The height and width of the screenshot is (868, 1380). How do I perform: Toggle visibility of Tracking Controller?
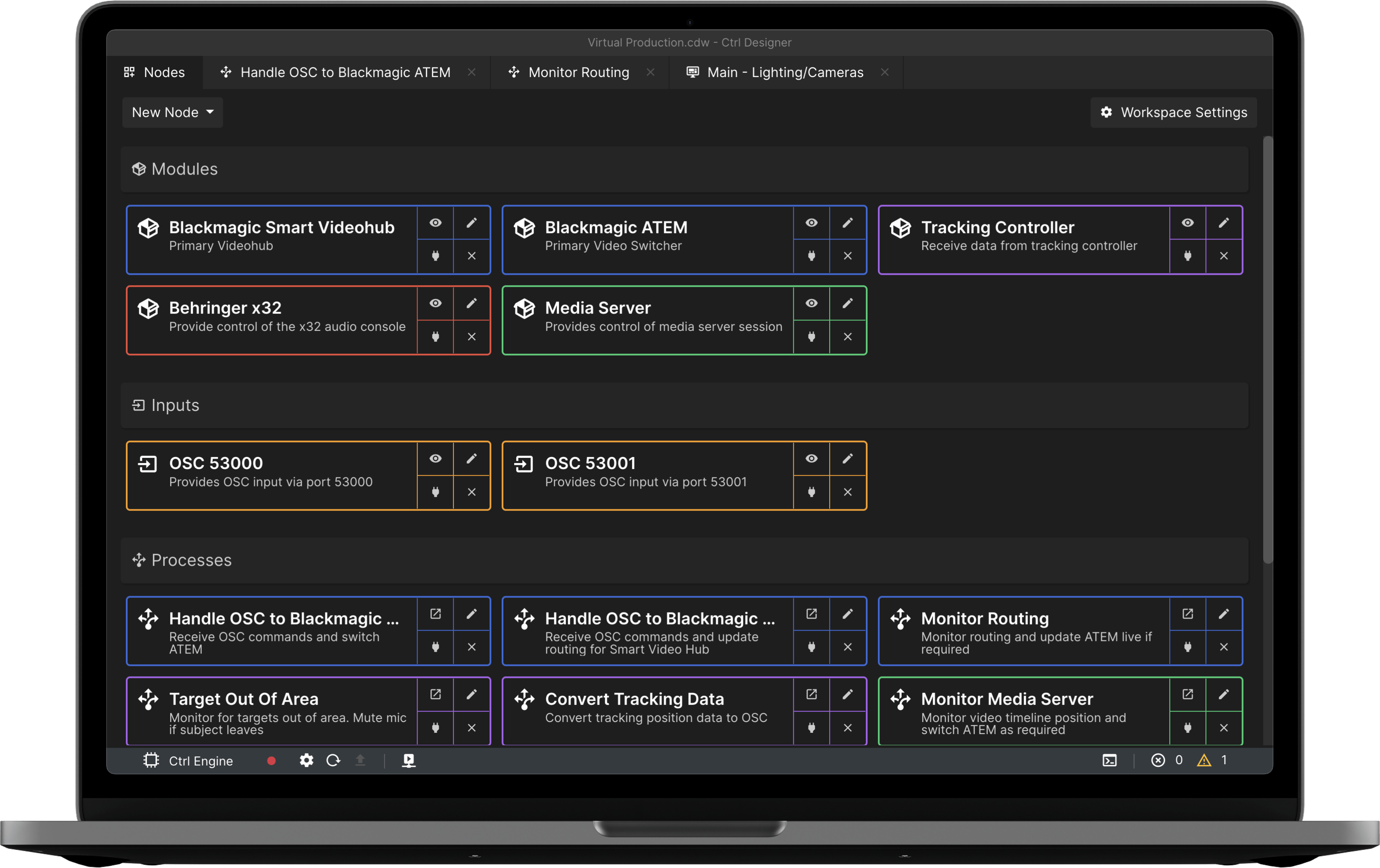pyautogui.click(x=1187, y=223)
